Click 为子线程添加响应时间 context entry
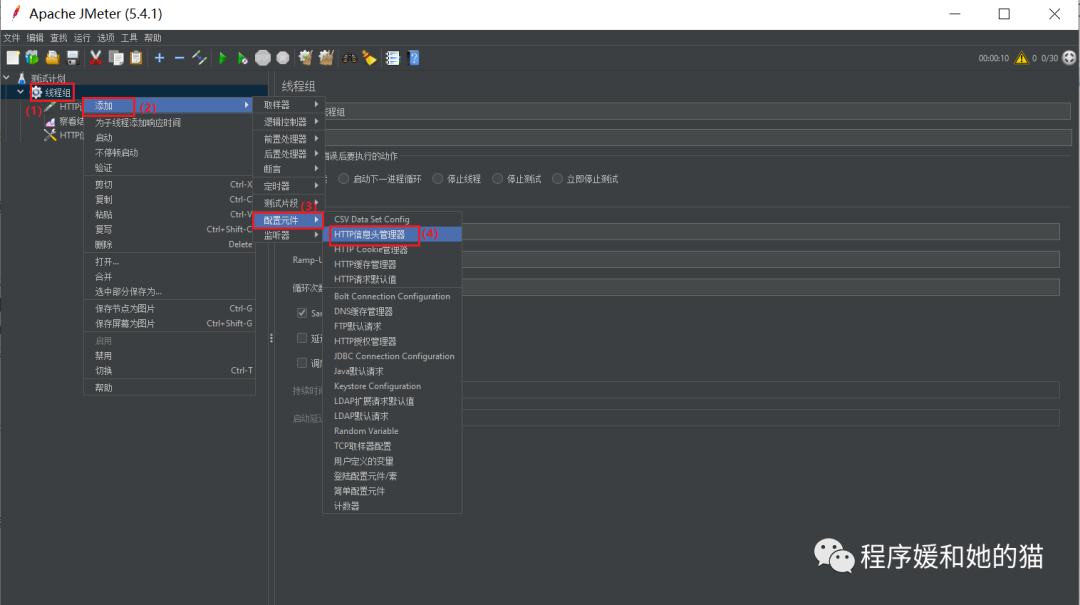The height and width of the screenshot is (605, 1080). coord(169,123)
